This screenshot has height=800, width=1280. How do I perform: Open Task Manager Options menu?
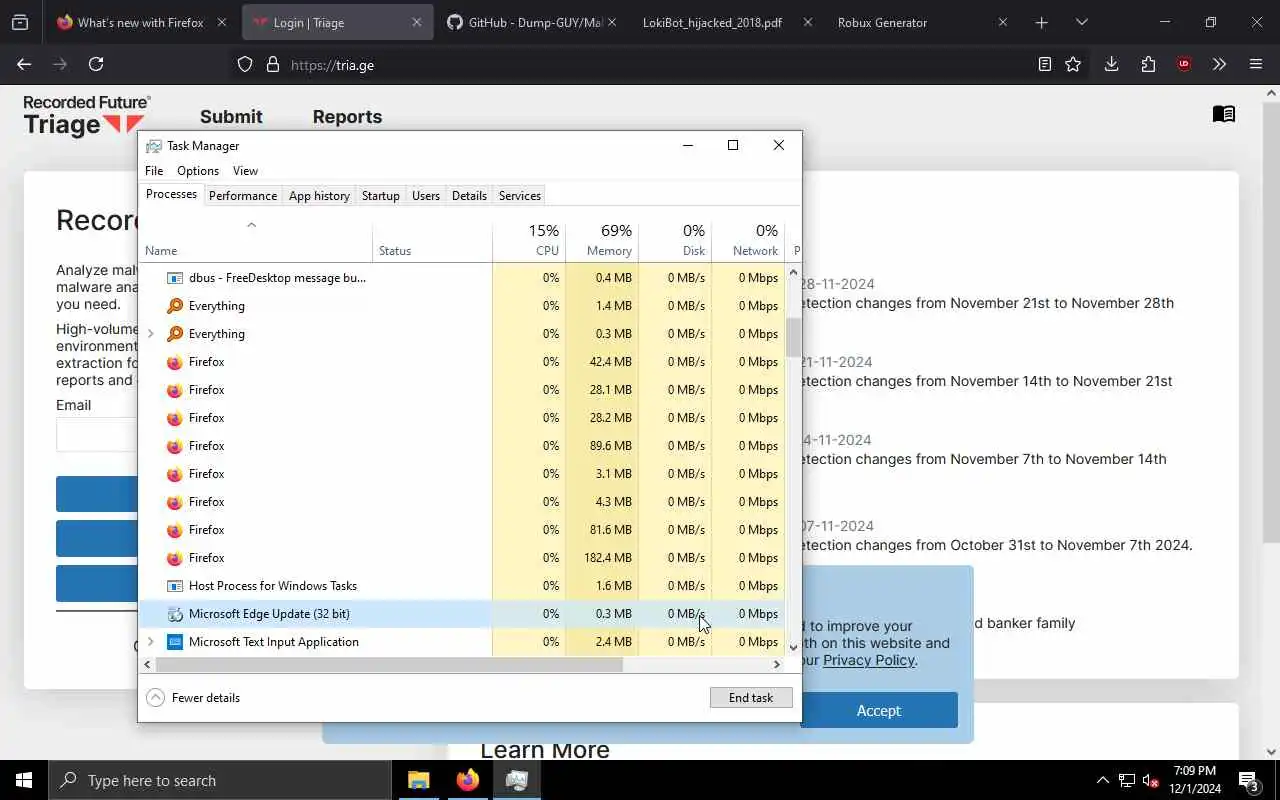(x=198, y=171)
